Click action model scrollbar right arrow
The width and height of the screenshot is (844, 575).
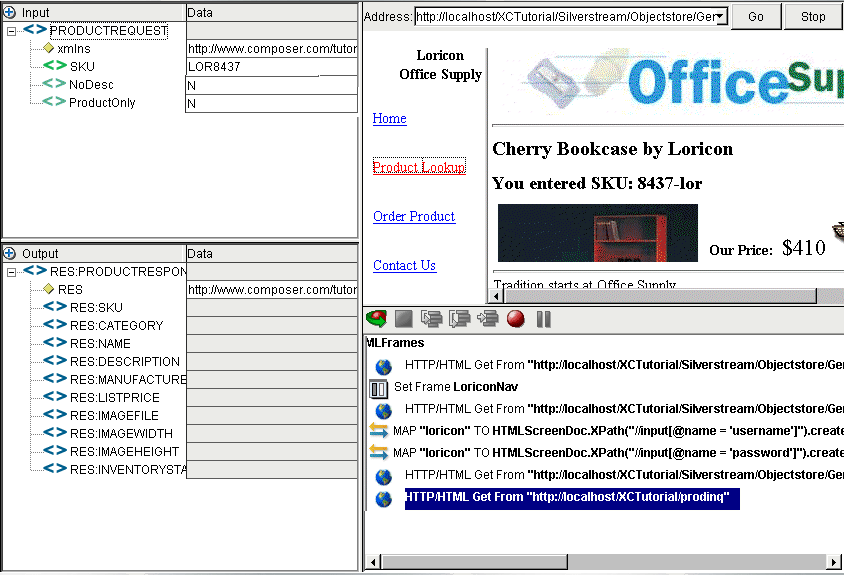[x=833, y=562]
